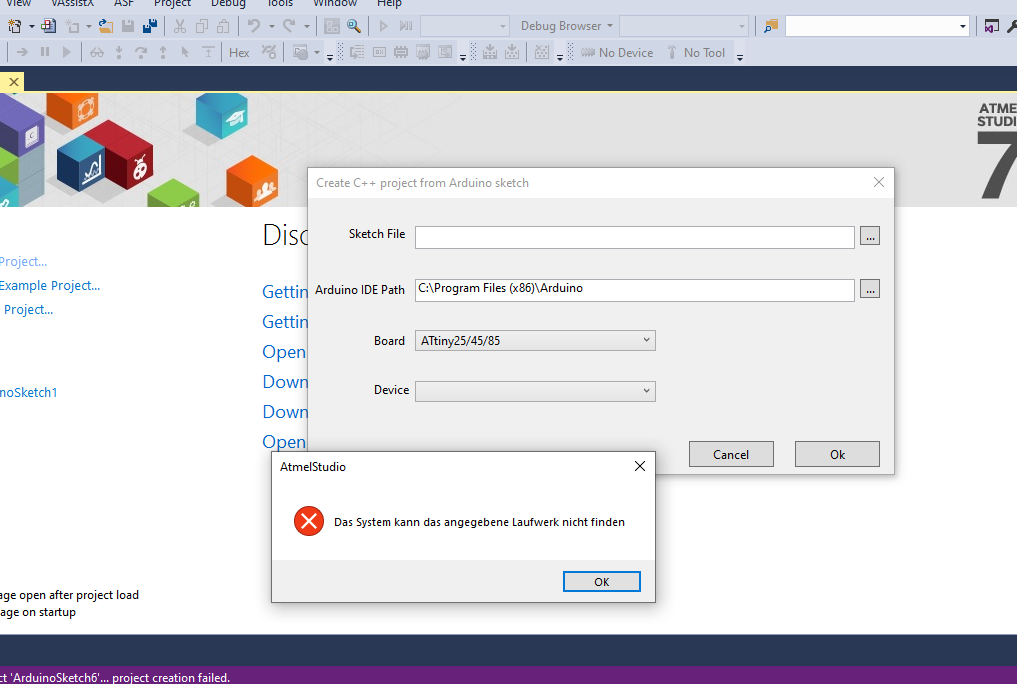
Task: Open the quick search combo box arrow
Action: point(963,27)
